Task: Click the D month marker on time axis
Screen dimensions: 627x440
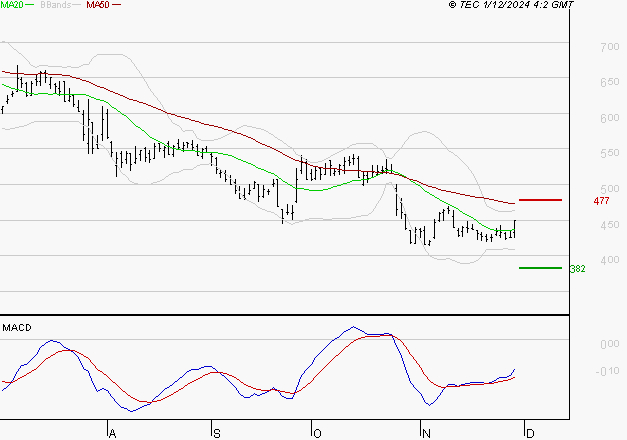Action: click(530, 434)
